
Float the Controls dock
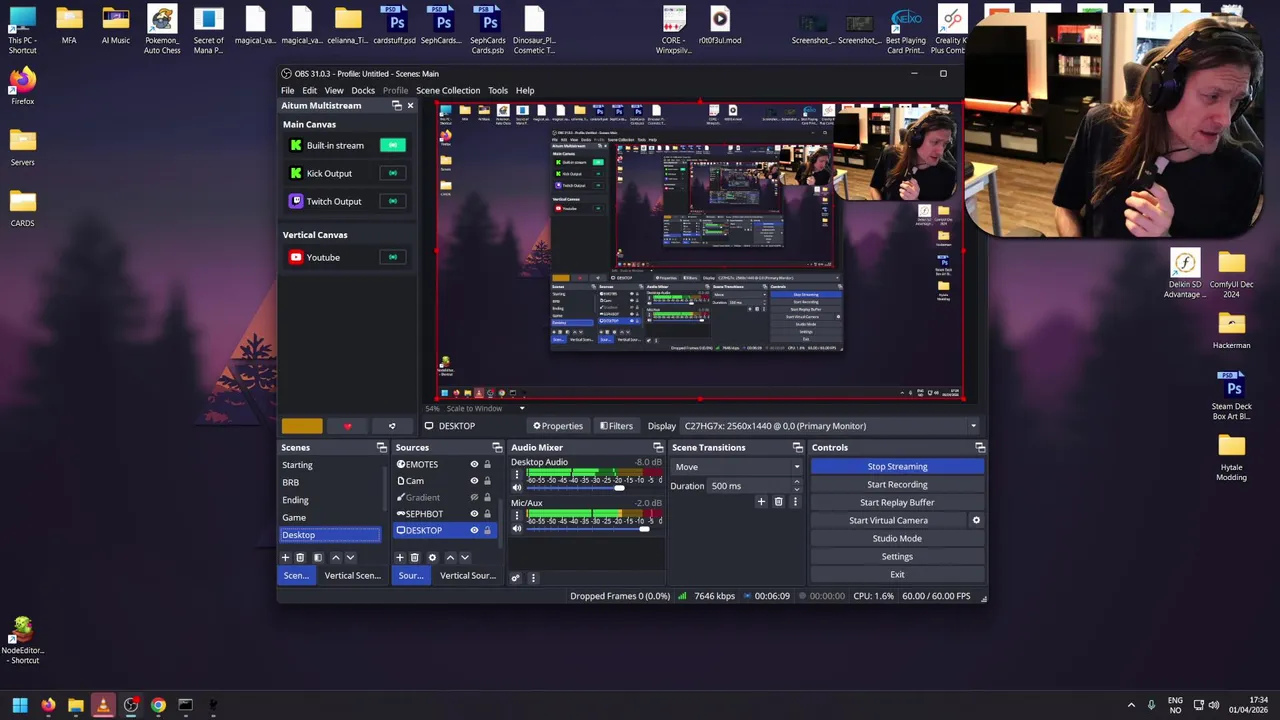coord(980,447)
